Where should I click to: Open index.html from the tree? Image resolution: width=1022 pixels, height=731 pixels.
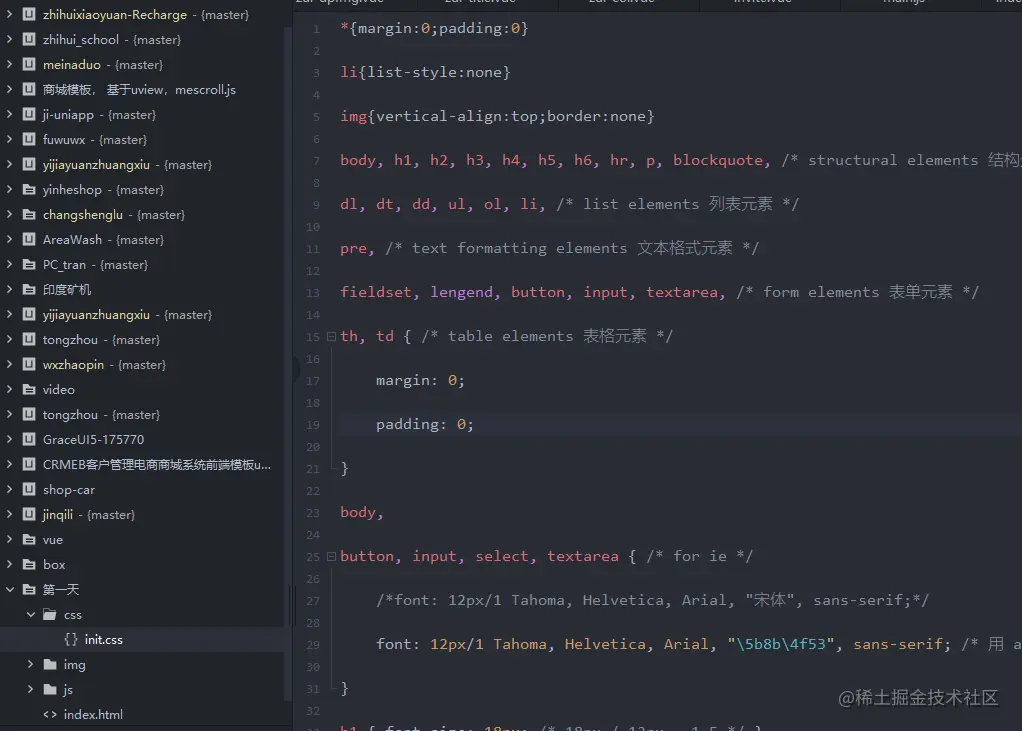point(93,715)
